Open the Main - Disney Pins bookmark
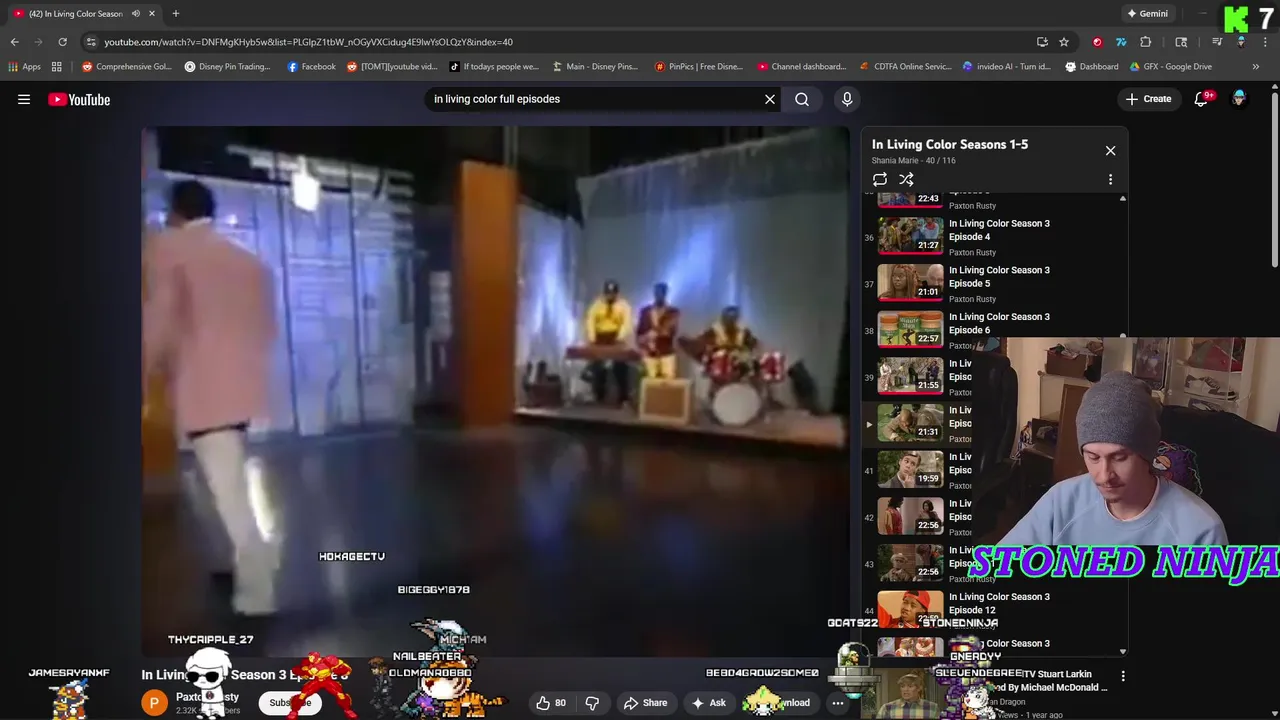 pyautogui.click(x=594, y=67)
